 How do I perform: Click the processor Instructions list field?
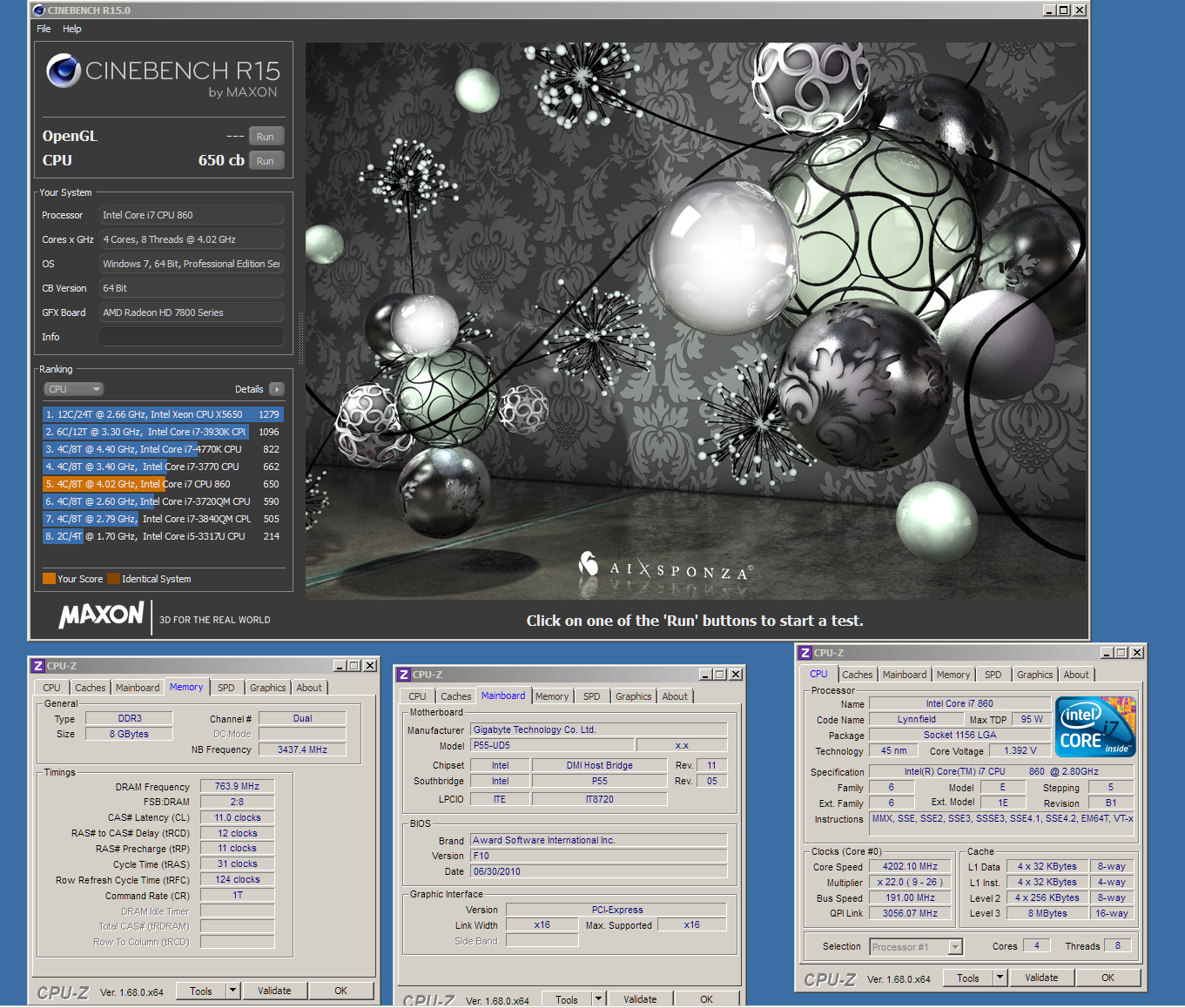click(1001, 824)
